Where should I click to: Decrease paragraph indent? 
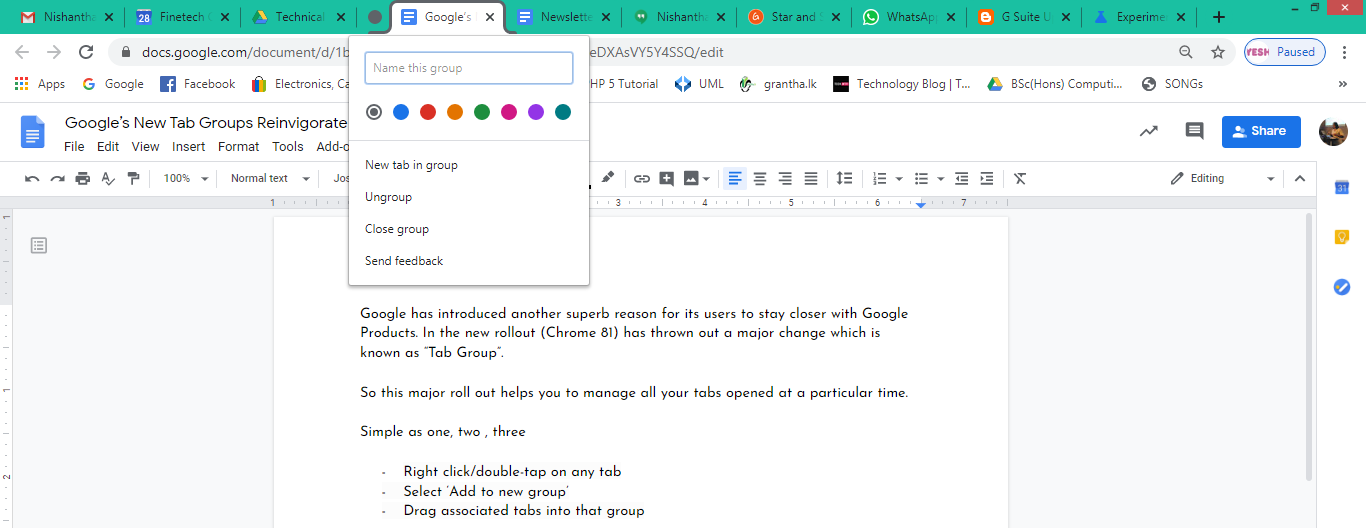(961, 179)
